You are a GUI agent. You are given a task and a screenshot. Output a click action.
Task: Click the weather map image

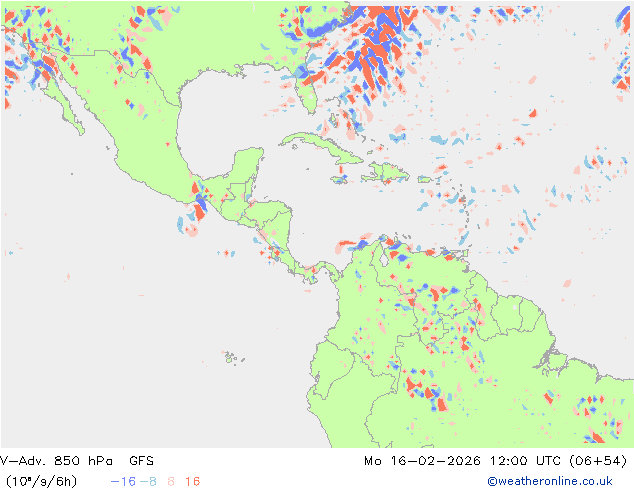coord(317,224)
